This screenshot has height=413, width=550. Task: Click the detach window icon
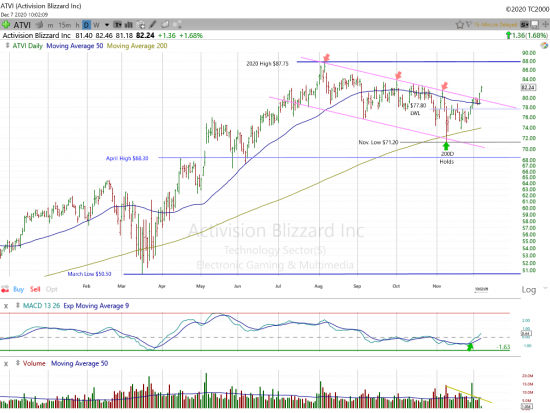pos(535,25)
